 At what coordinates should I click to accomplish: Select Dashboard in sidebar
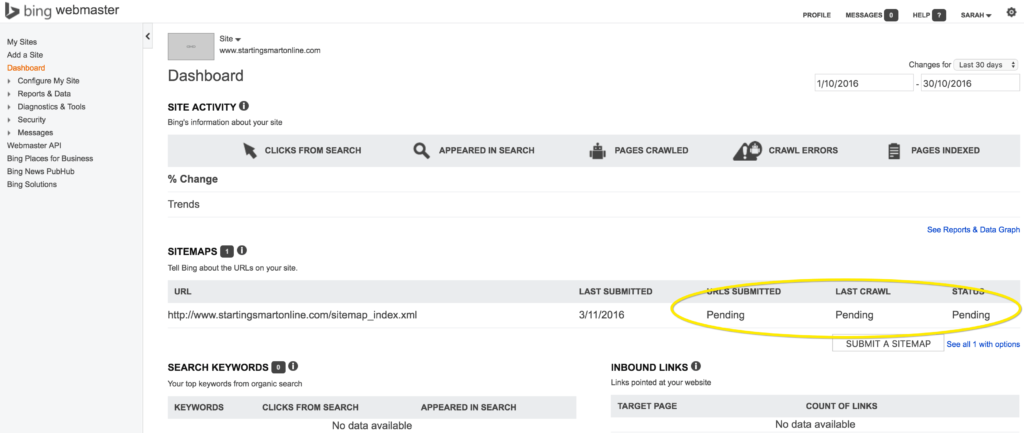pos(26,68)
